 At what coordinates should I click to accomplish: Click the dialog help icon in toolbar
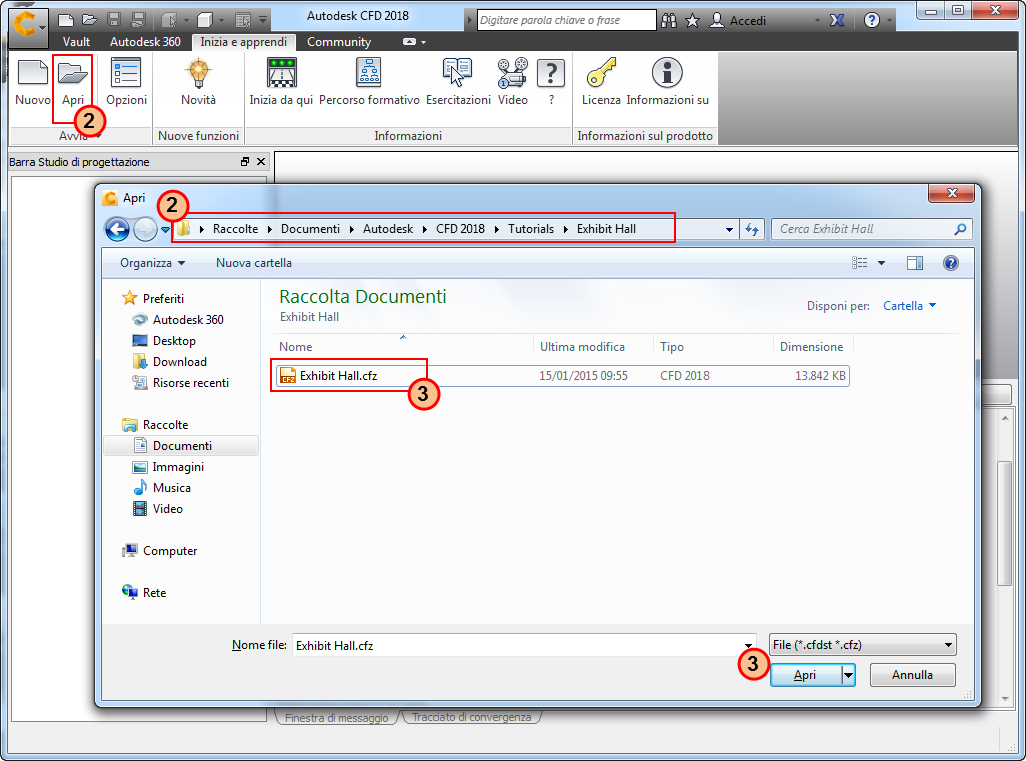click(951, 263)
